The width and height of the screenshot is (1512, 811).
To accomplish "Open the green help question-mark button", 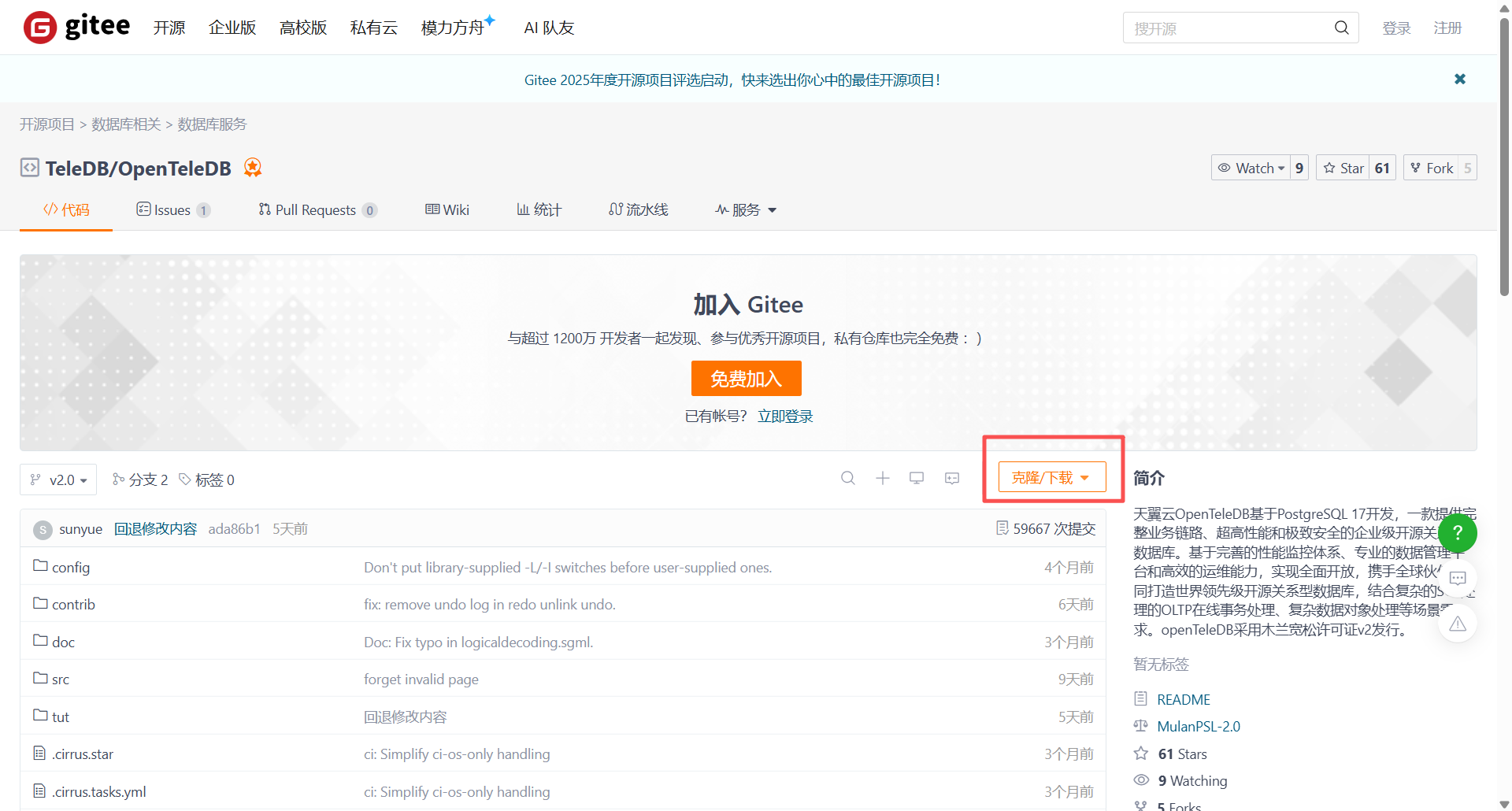I will pos(1458,532).
